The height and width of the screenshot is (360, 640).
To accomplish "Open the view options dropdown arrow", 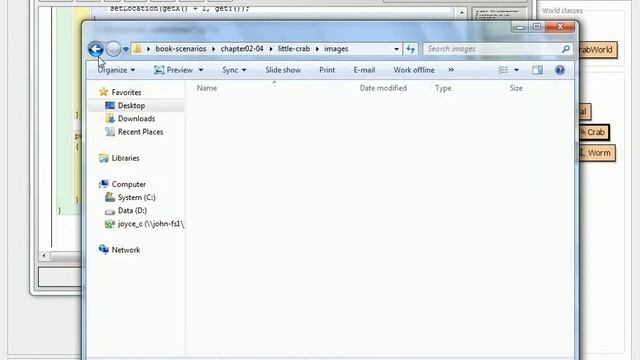I will [x=516, y=70].
